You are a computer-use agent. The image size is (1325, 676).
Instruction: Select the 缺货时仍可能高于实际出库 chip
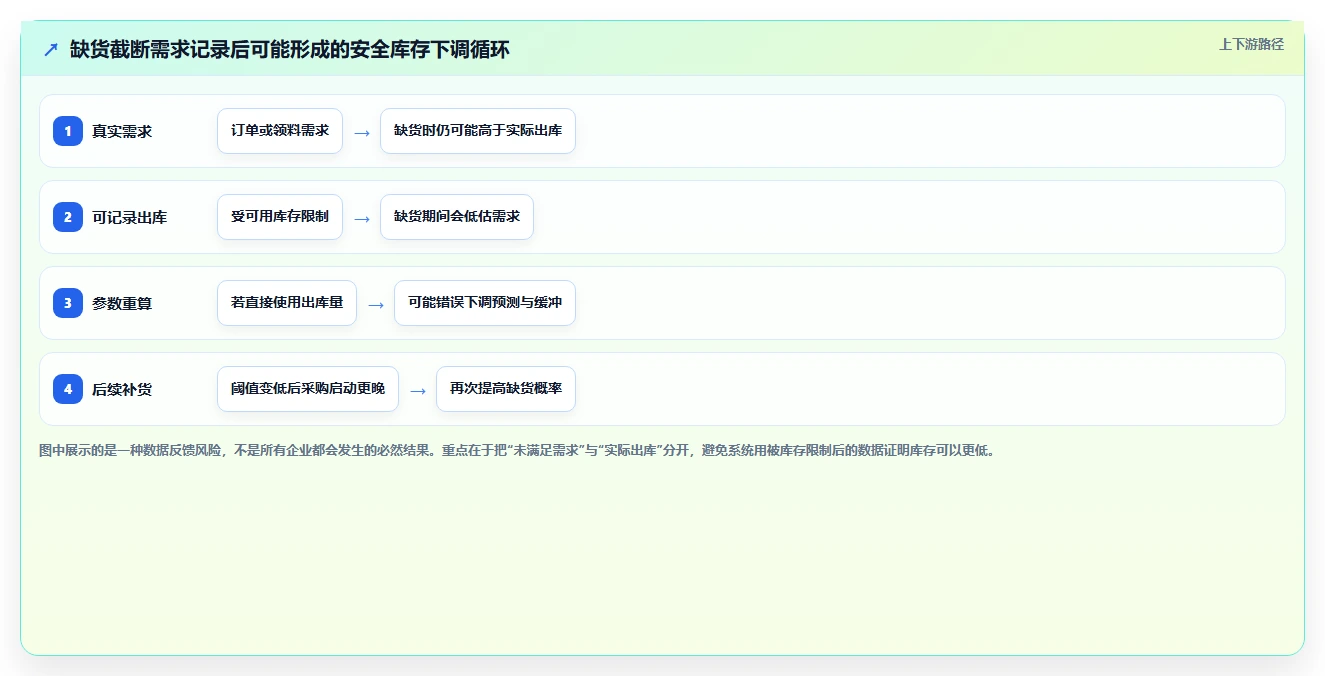pyautogui.click(x=478, y=131)
